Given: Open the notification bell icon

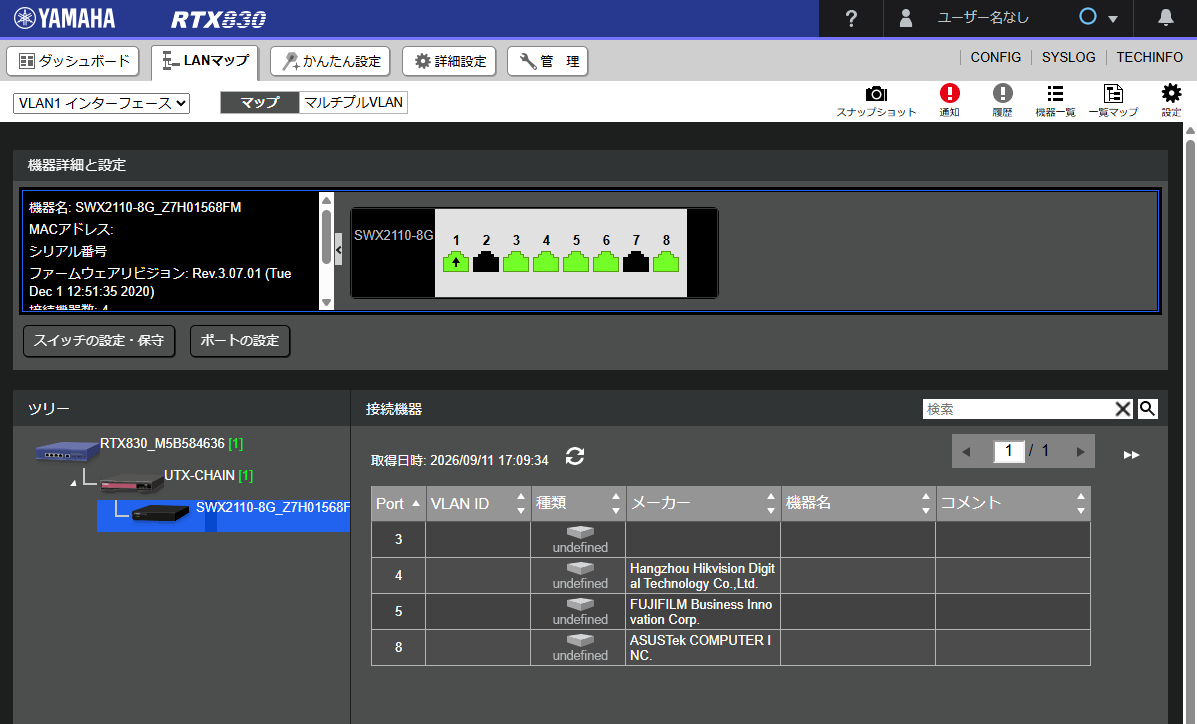Looking at the screenshot, I should [1165, 18].
